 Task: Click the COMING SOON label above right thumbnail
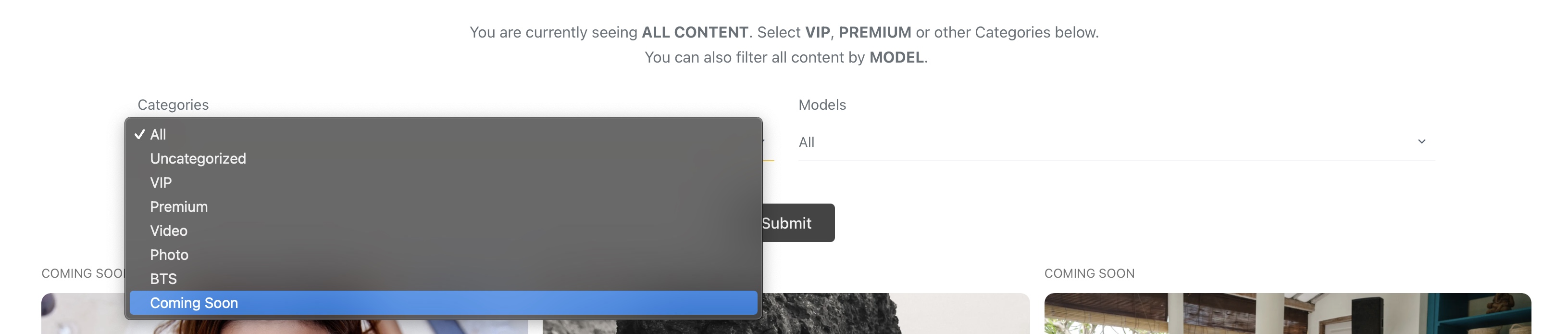(x=1089, y=274)
